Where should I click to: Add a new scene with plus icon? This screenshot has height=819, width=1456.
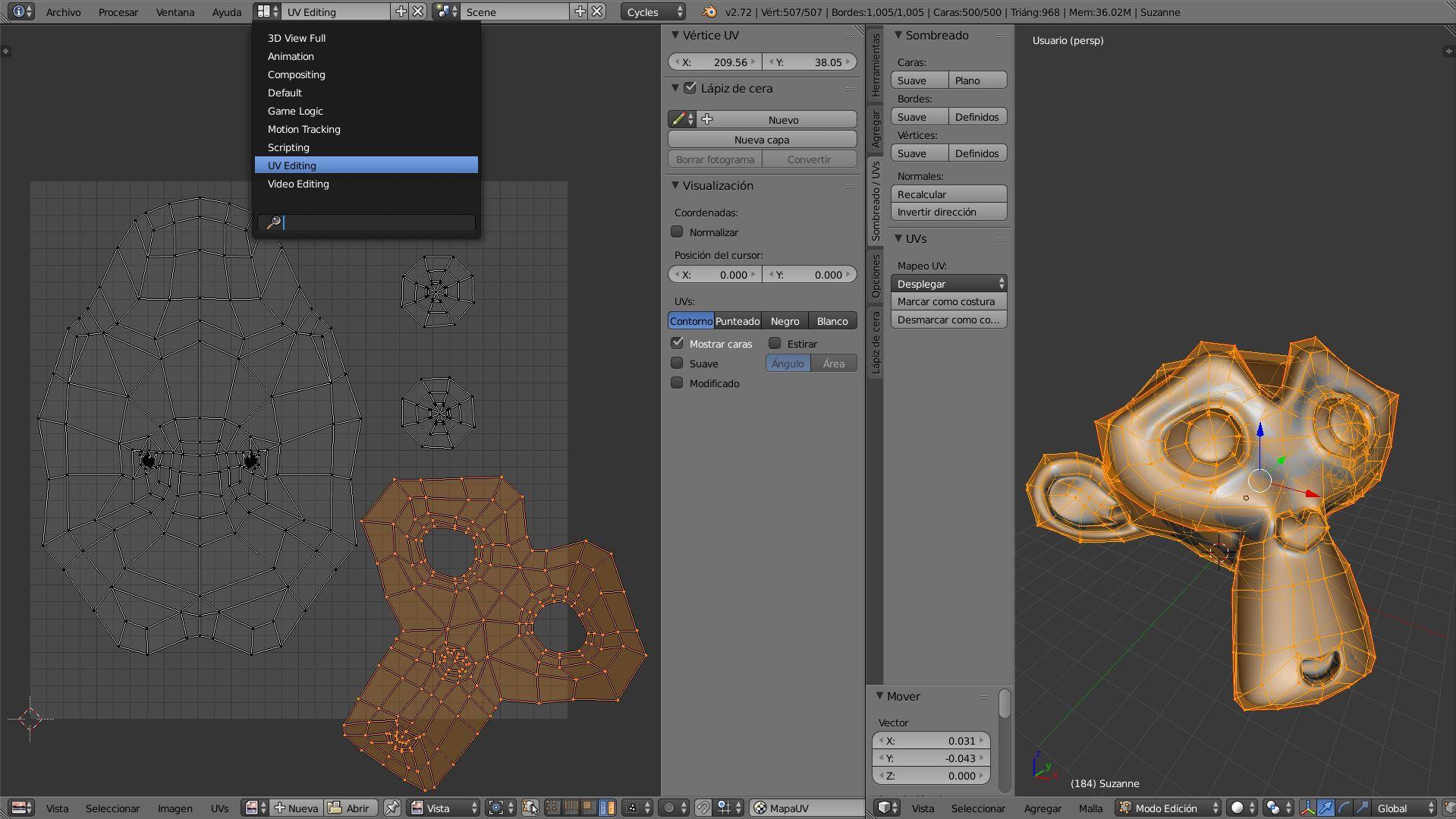click(580, 11)
